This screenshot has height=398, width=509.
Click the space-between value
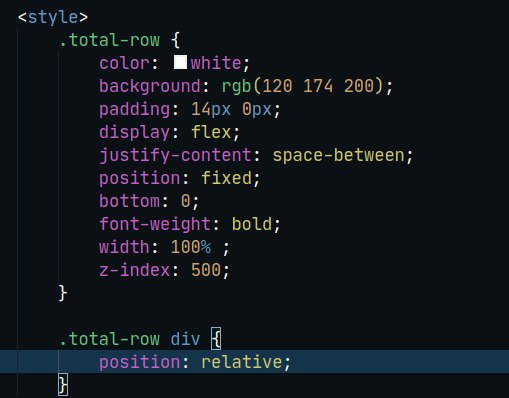[339, 155]
